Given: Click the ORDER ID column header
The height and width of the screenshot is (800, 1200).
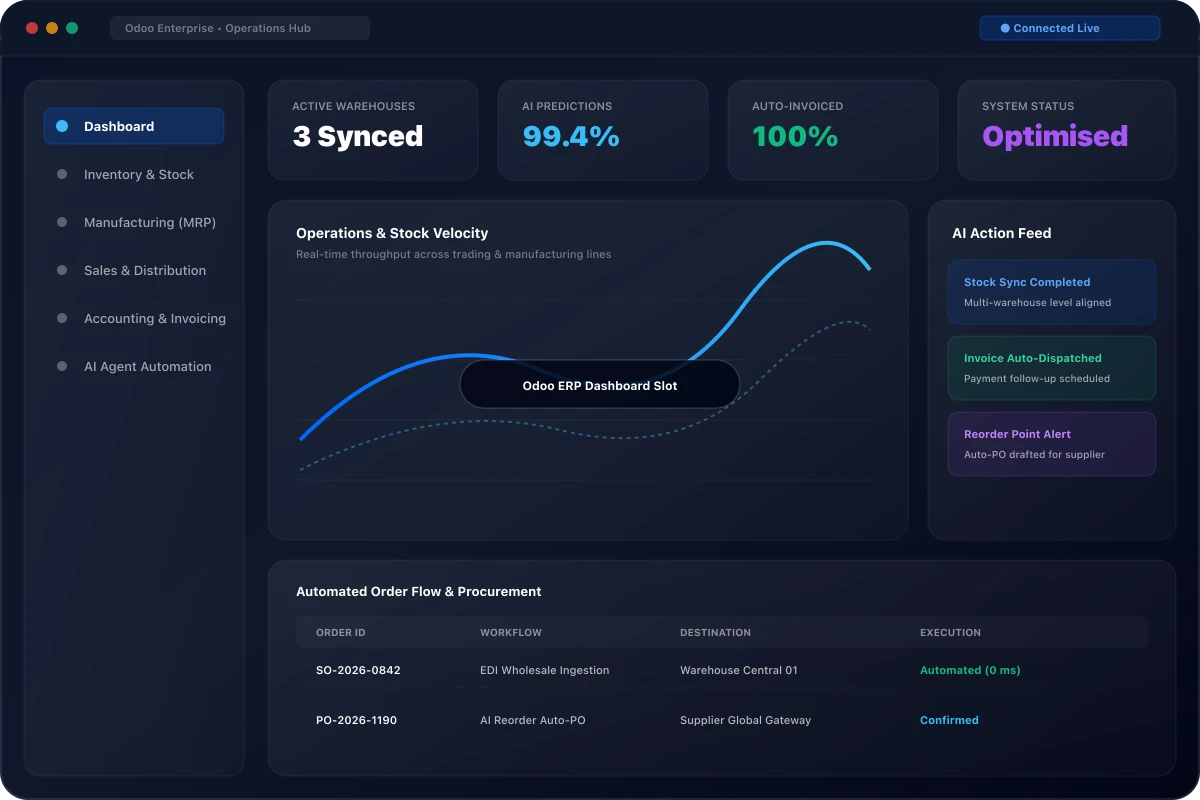Looking at the screenshot, I should point(341,632).
